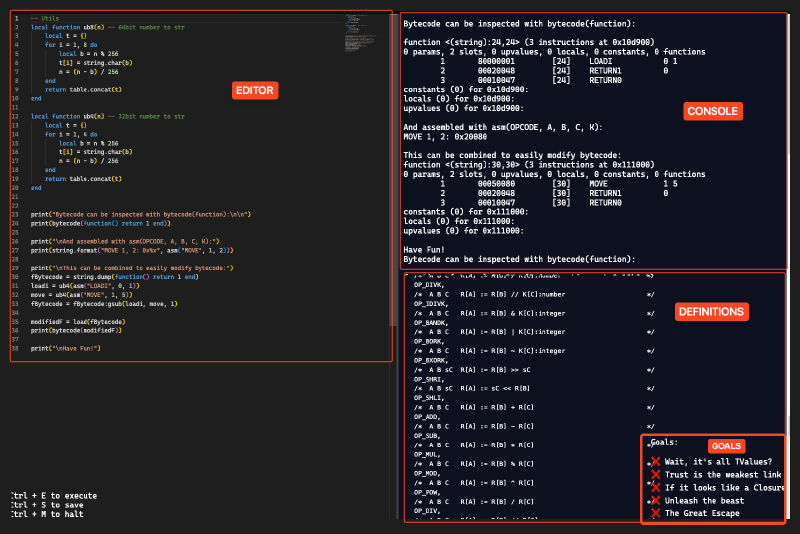Click the "Ctrl + E to execute" hint
Screen dimensions: 800x534
tap(53, 495)
